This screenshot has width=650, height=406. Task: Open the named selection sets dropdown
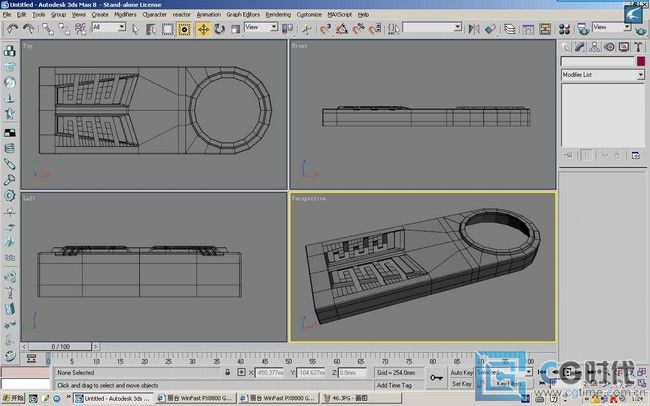pyautogui.click(x=432, y=27)
